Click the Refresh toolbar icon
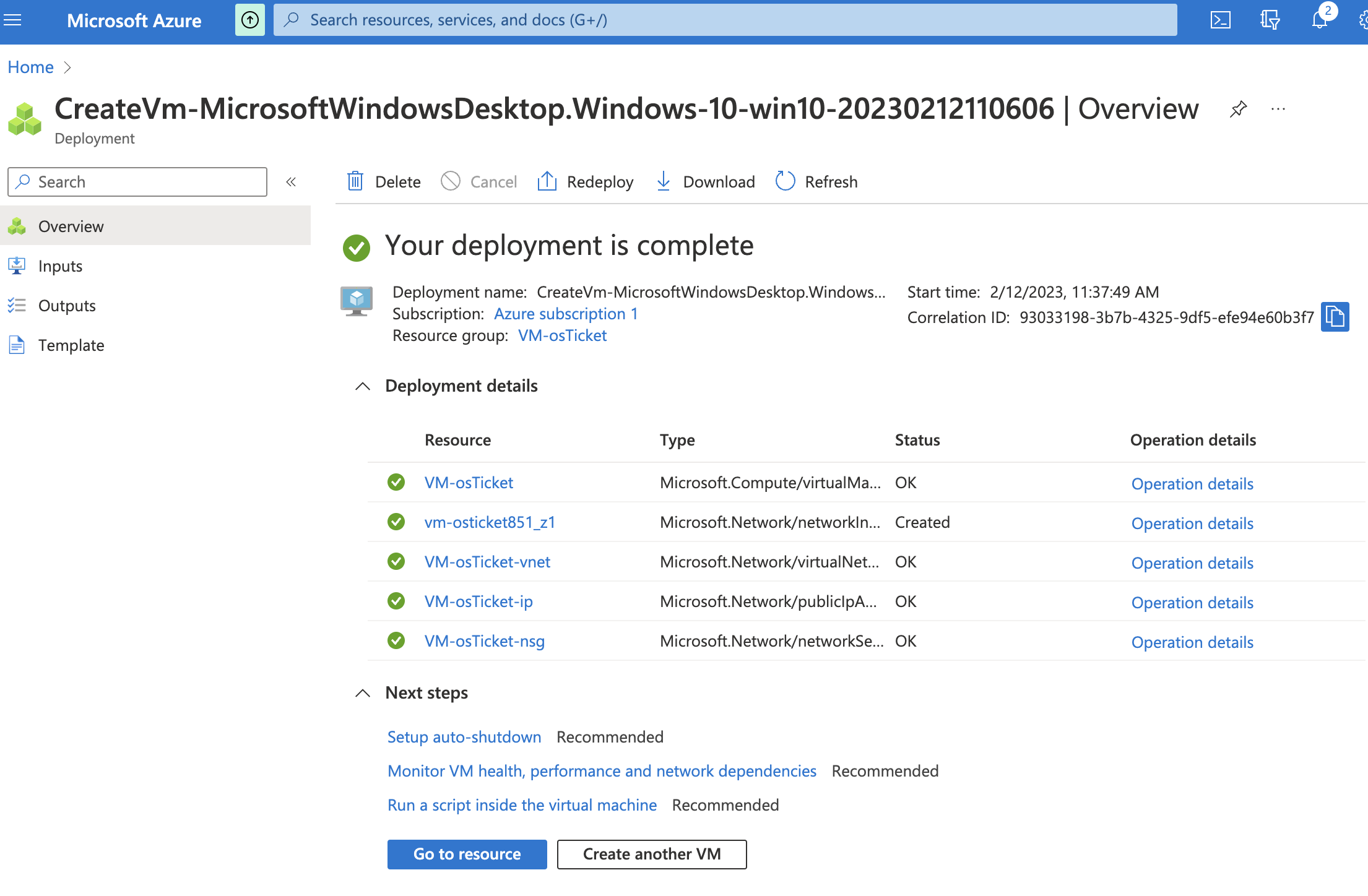 785,182
